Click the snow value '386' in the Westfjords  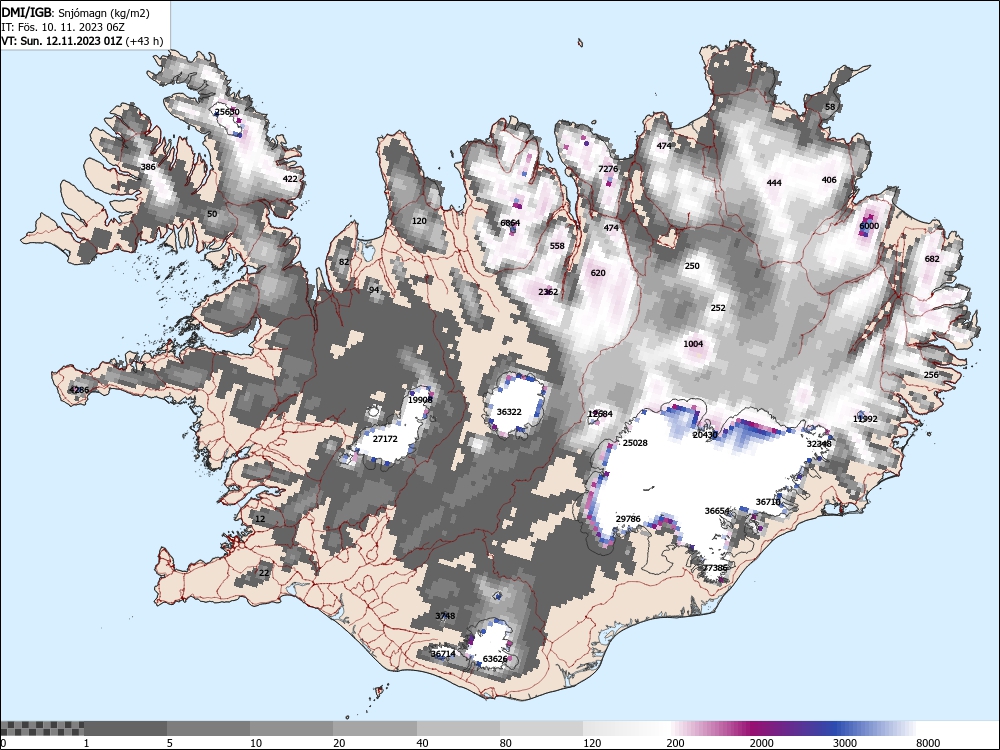[x=148, y=167]
